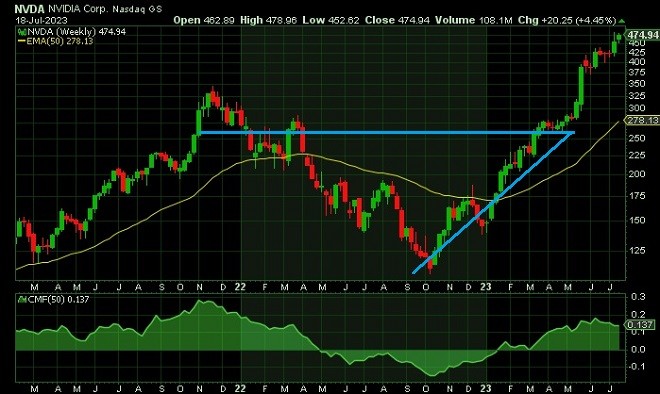Click the 400 price axis label
The image size is (660, 394).
pos(636,62)
